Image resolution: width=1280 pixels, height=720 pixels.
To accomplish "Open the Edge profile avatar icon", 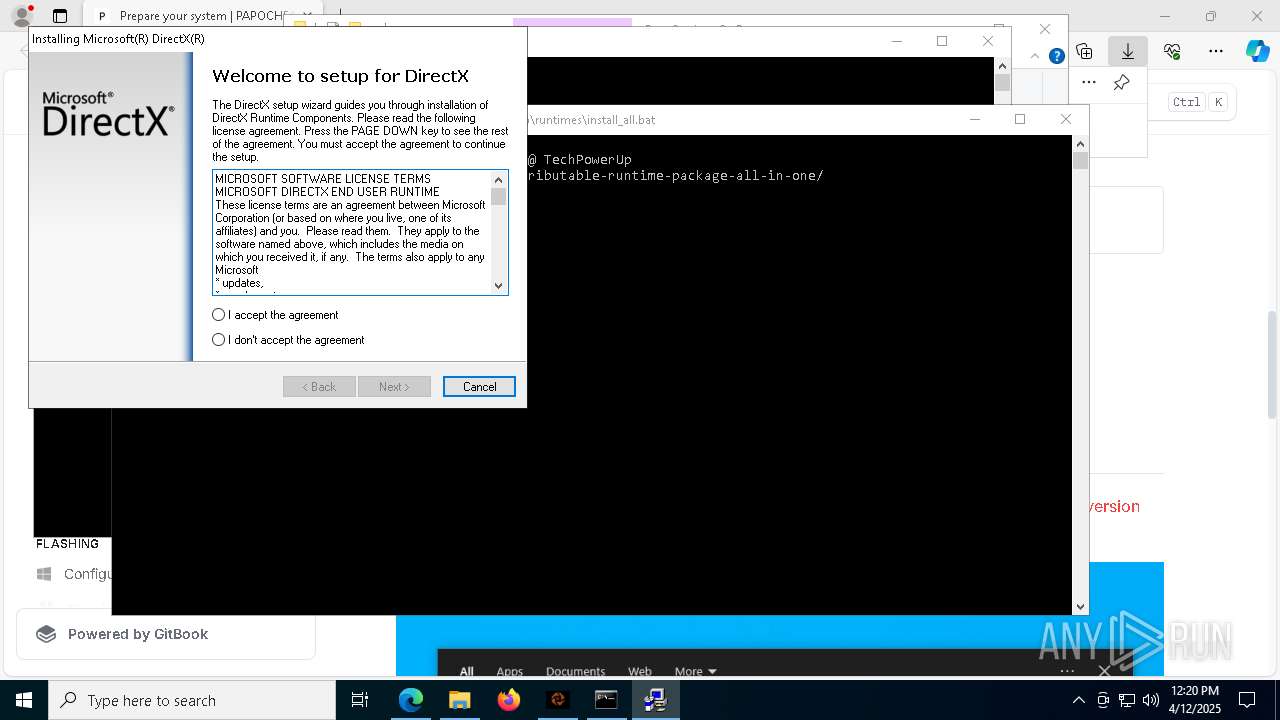I will (21, 16).
